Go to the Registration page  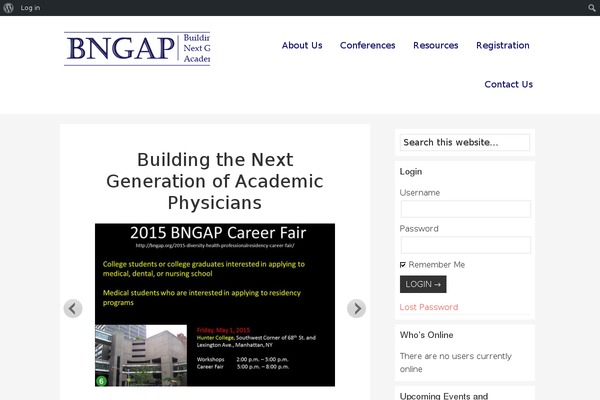point(503,45)
